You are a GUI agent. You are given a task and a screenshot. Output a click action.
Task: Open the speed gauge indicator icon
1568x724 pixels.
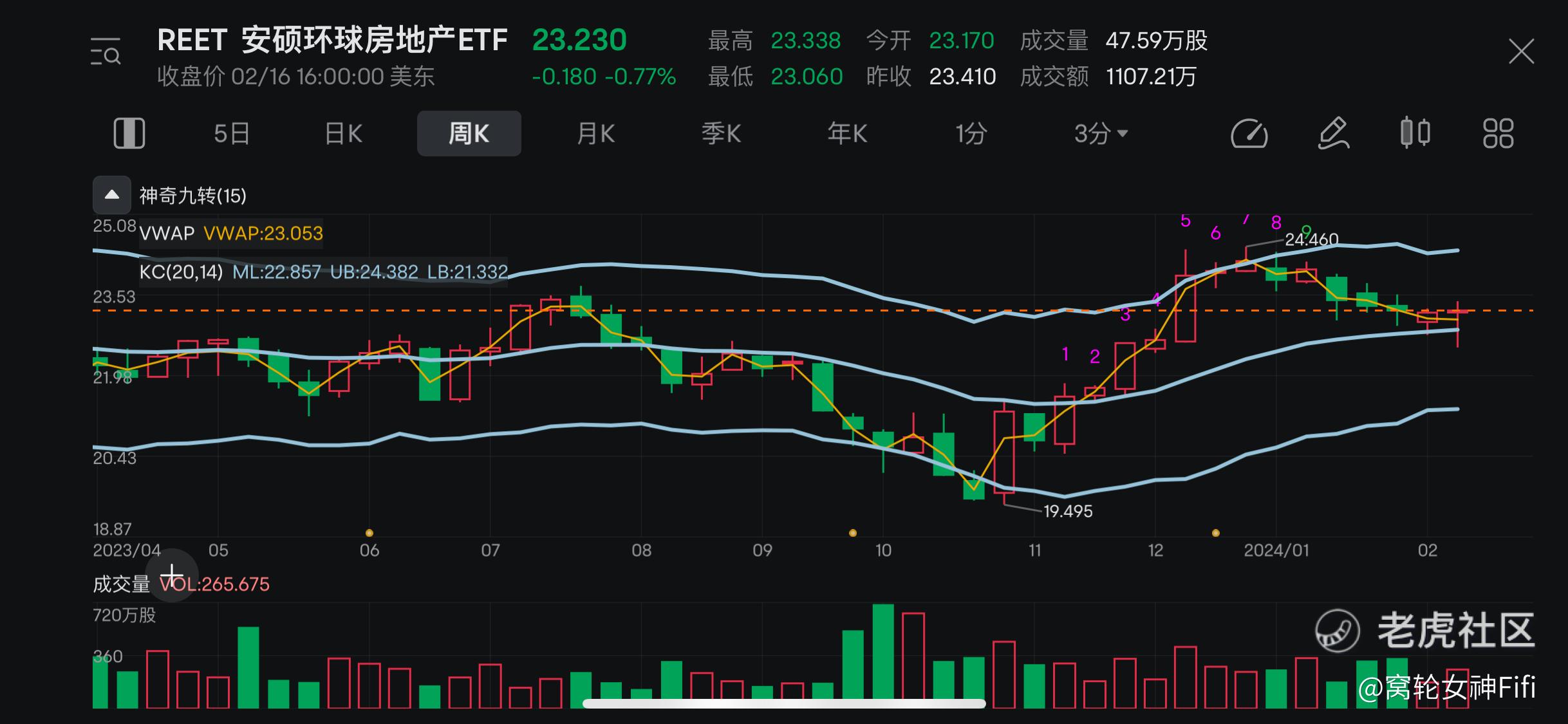[x=1249, y=134]
